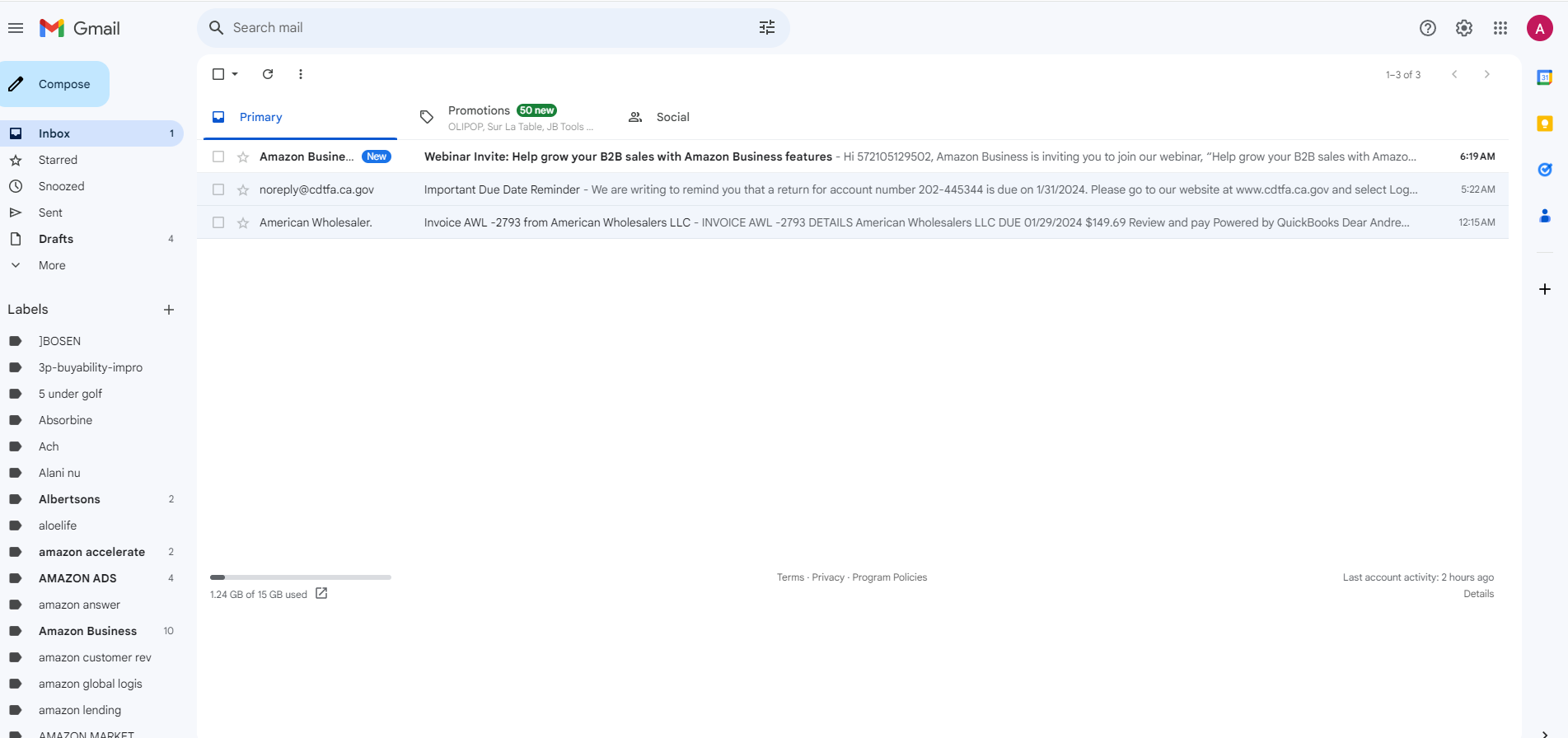Click the Compose button
1568x738 pixels.
[54, 84]
